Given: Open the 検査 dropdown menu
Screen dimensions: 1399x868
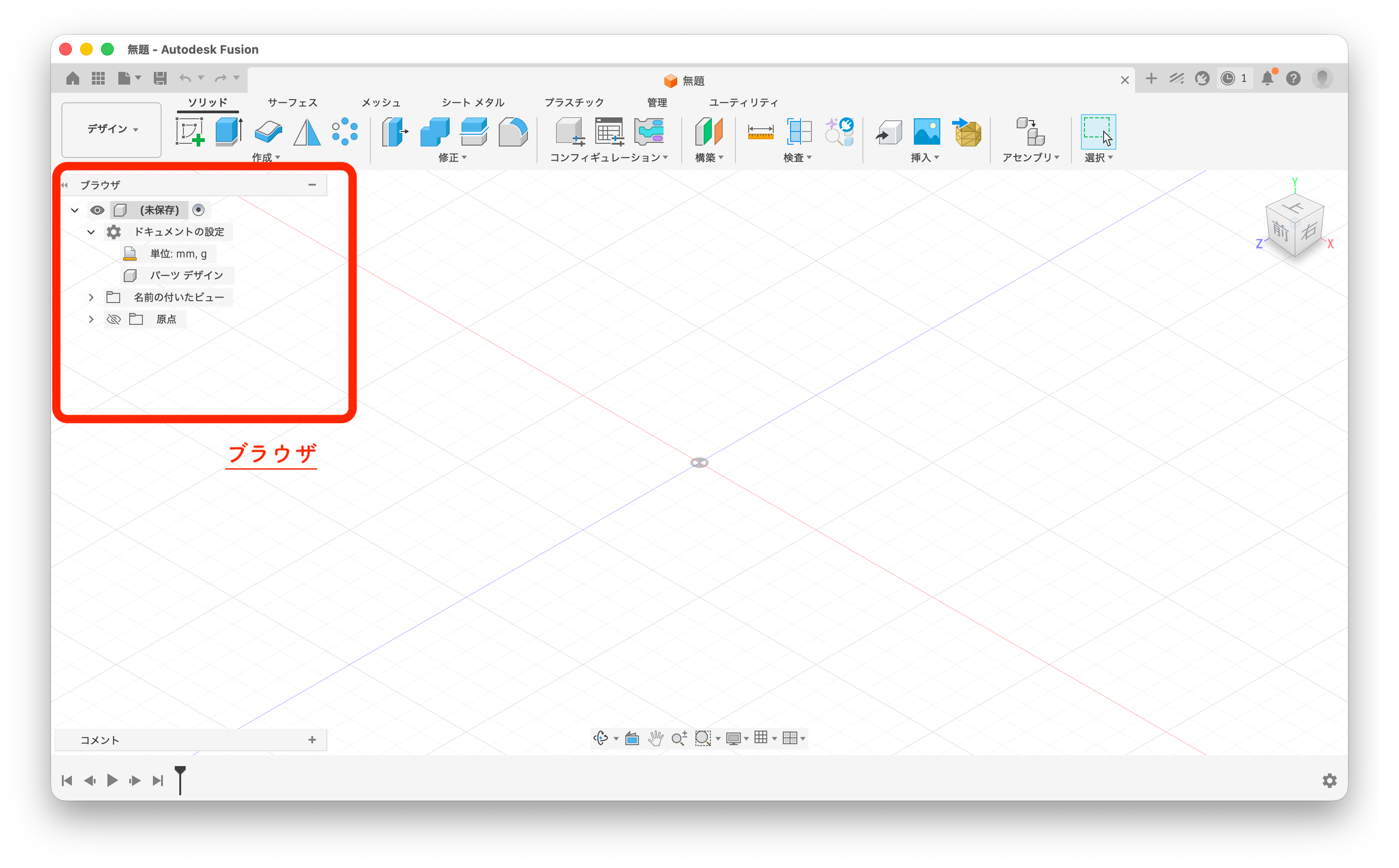Looking at the screenshot, I should point(797,157).
